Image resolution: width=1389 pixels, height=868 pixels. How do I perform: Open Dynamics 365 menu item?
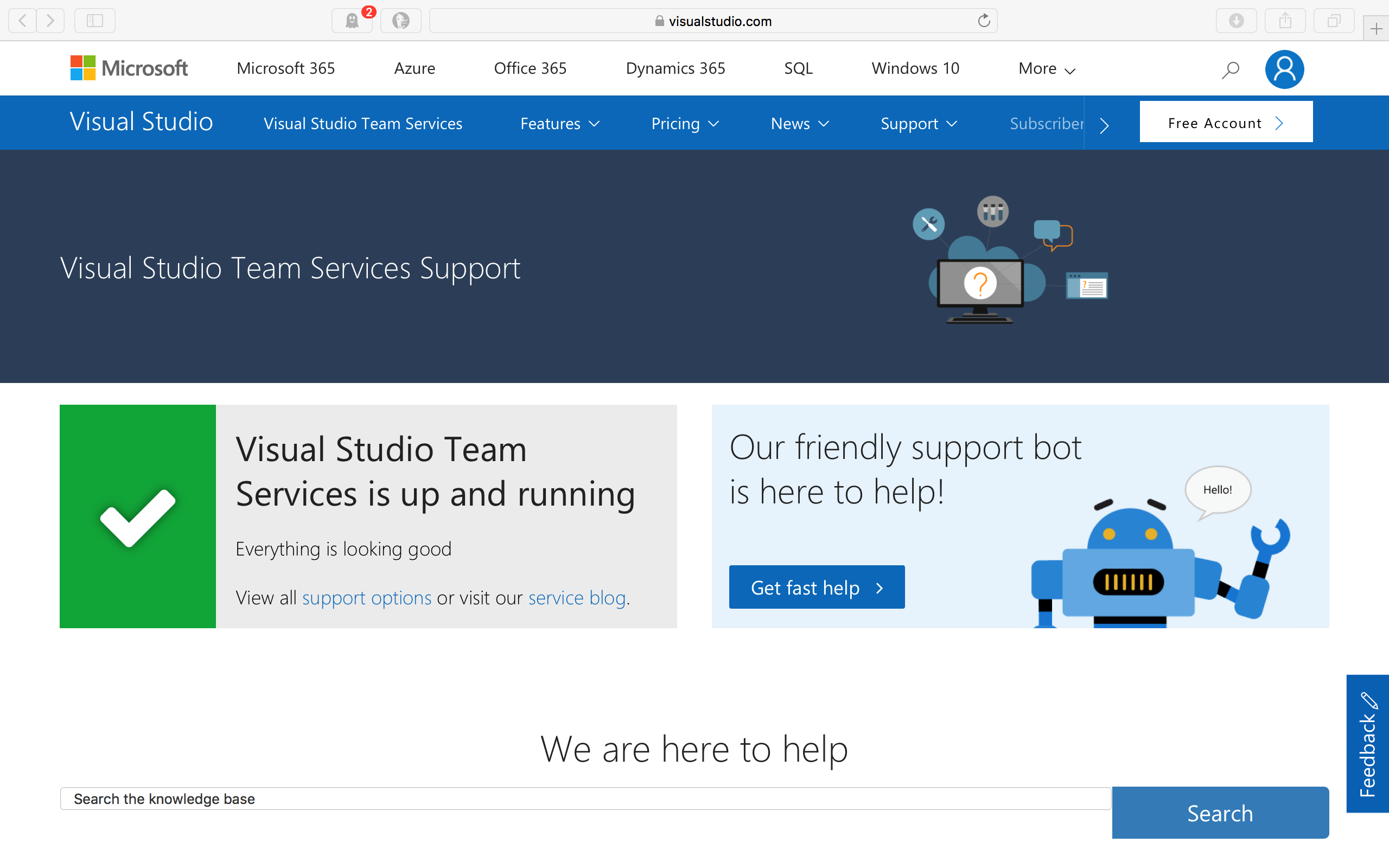tap(675, 68)
